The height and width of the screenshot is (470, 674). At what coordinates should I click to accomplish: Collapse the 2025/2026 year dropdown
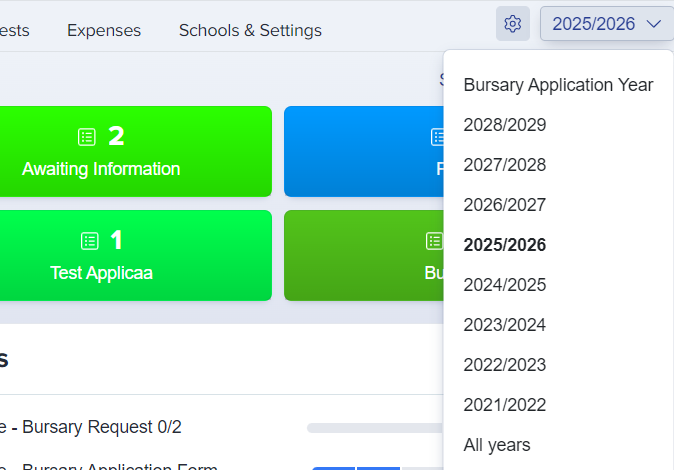click(606, 24)
